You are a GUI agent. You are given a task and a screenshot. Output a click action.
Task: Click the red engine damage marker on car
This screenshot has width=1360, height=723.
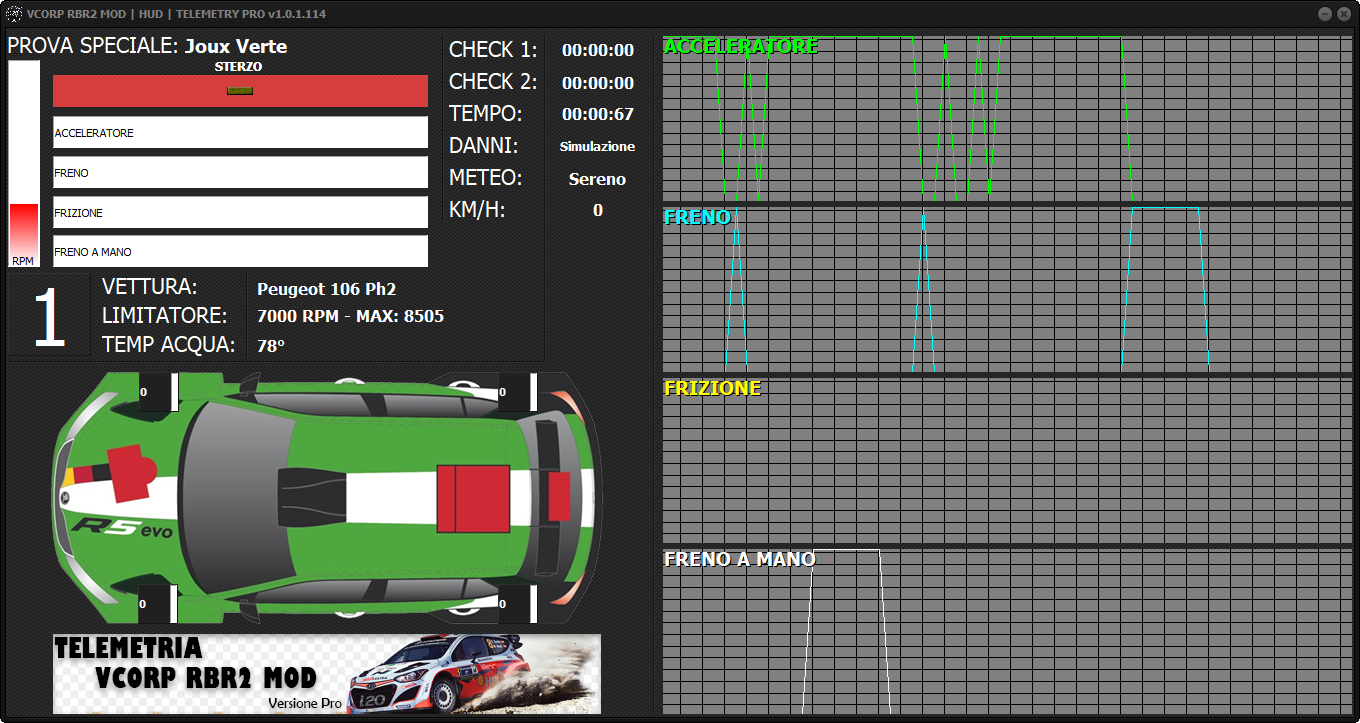click(131, 474)
